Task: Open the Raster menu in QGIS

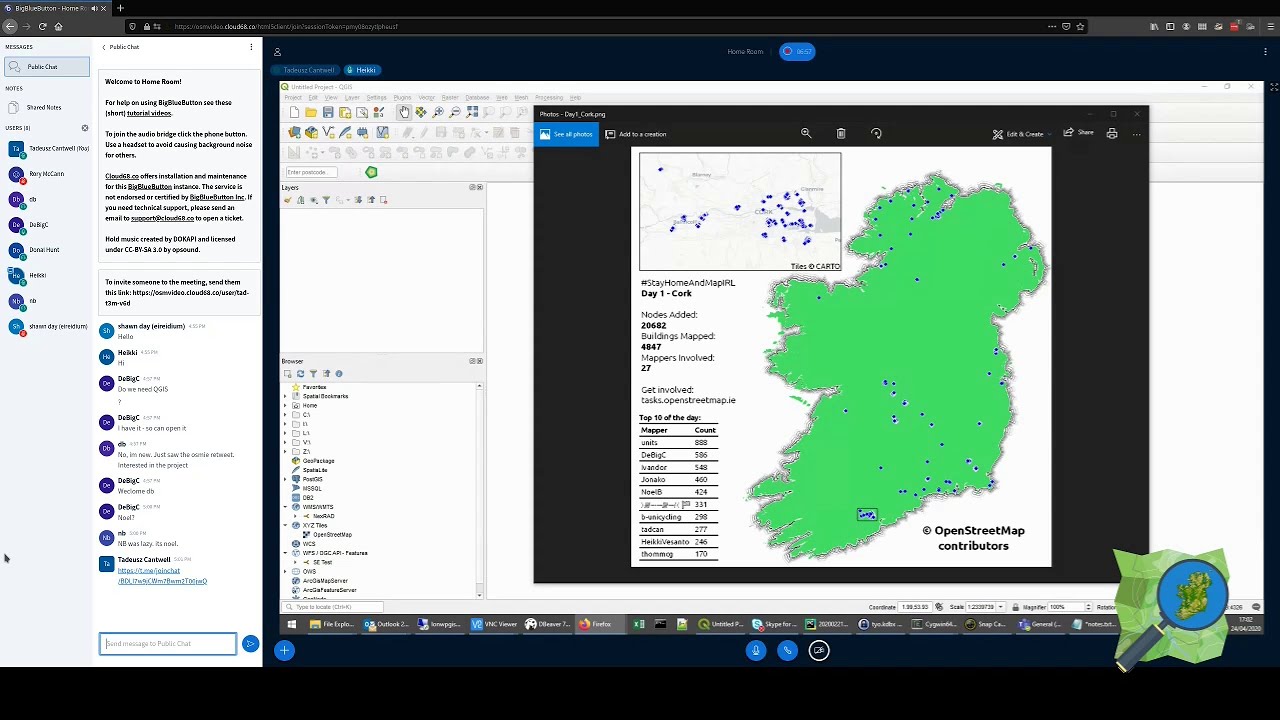Action: pos(450,97)
